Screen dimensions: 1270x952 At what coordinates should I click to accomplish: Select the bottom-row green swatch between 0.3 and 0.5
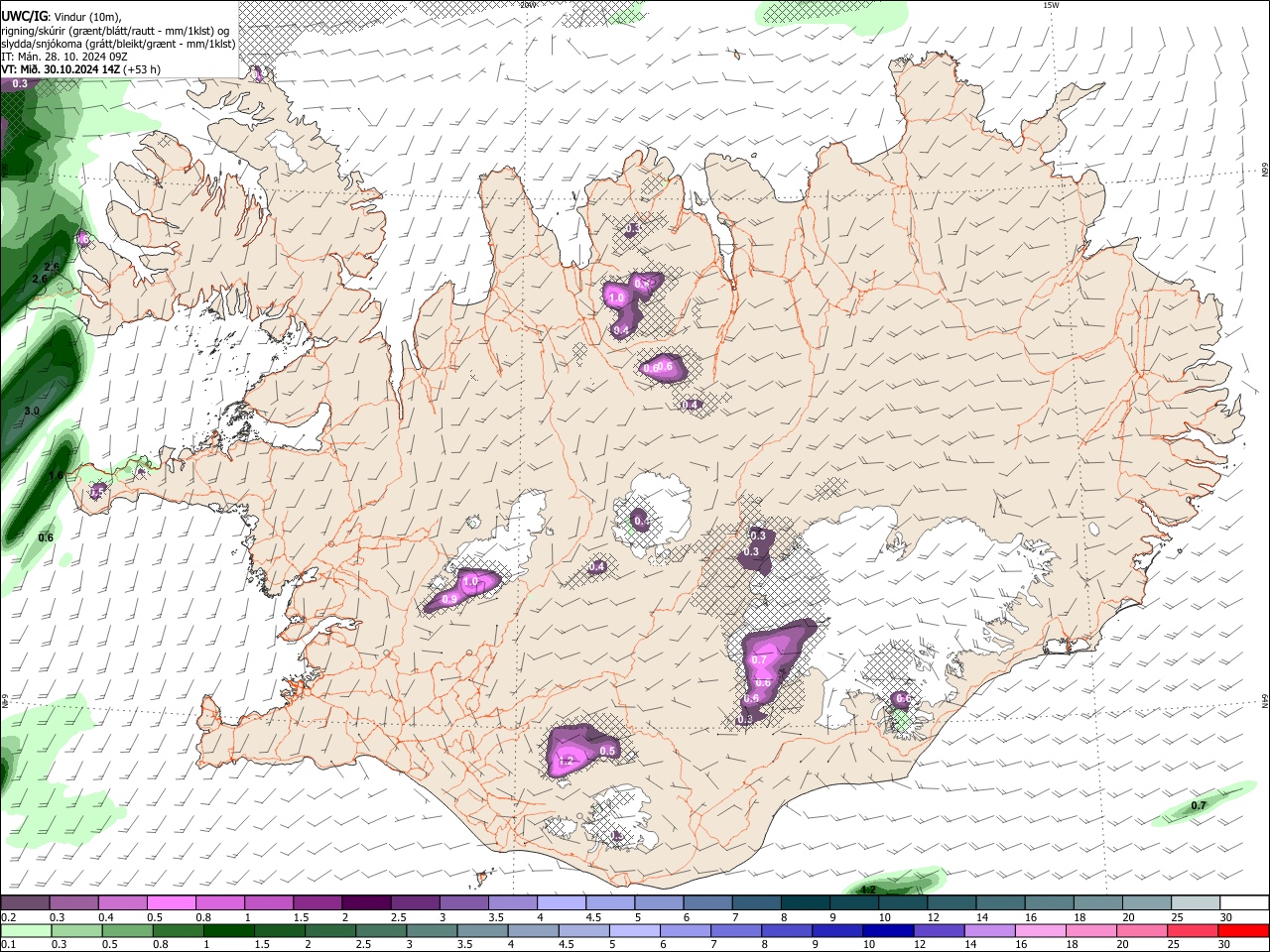click(x=76, y=931)
